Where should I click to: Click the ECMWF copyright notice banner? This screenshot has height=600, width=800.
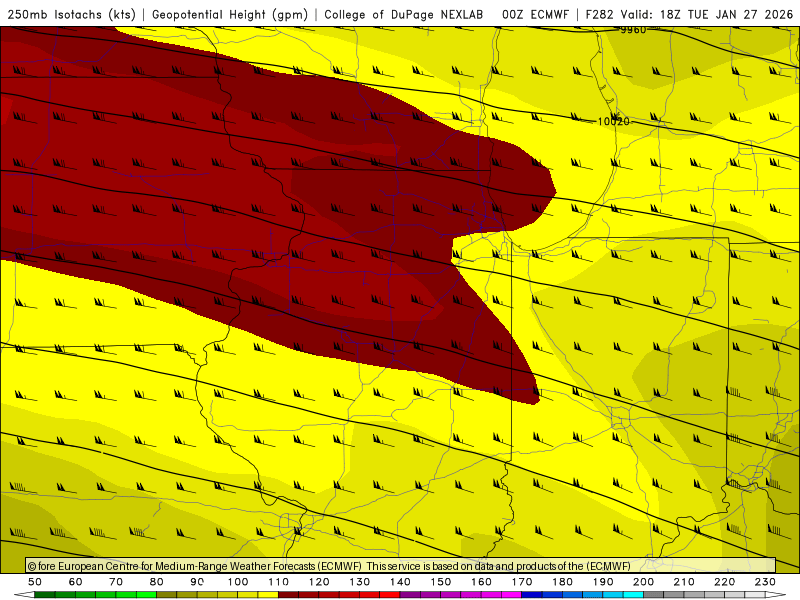click(x=401, y=566)
